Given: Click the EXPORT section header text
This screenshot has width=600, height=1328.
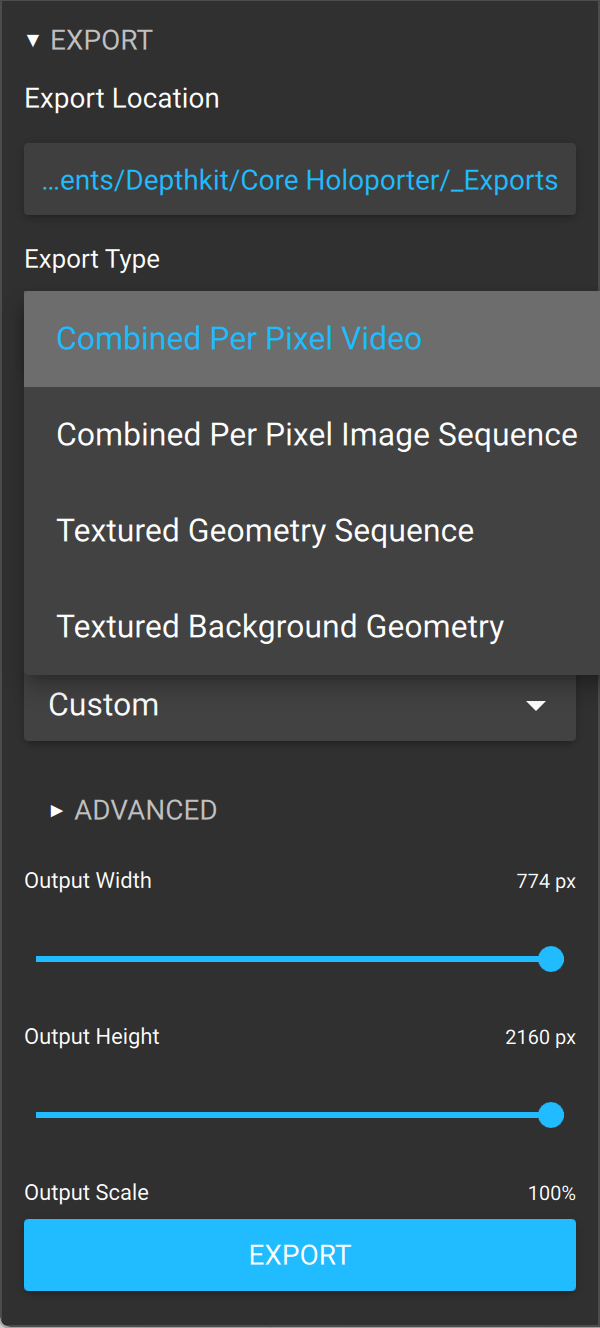Looking at the screenshot, I should (x=101, y=41).
